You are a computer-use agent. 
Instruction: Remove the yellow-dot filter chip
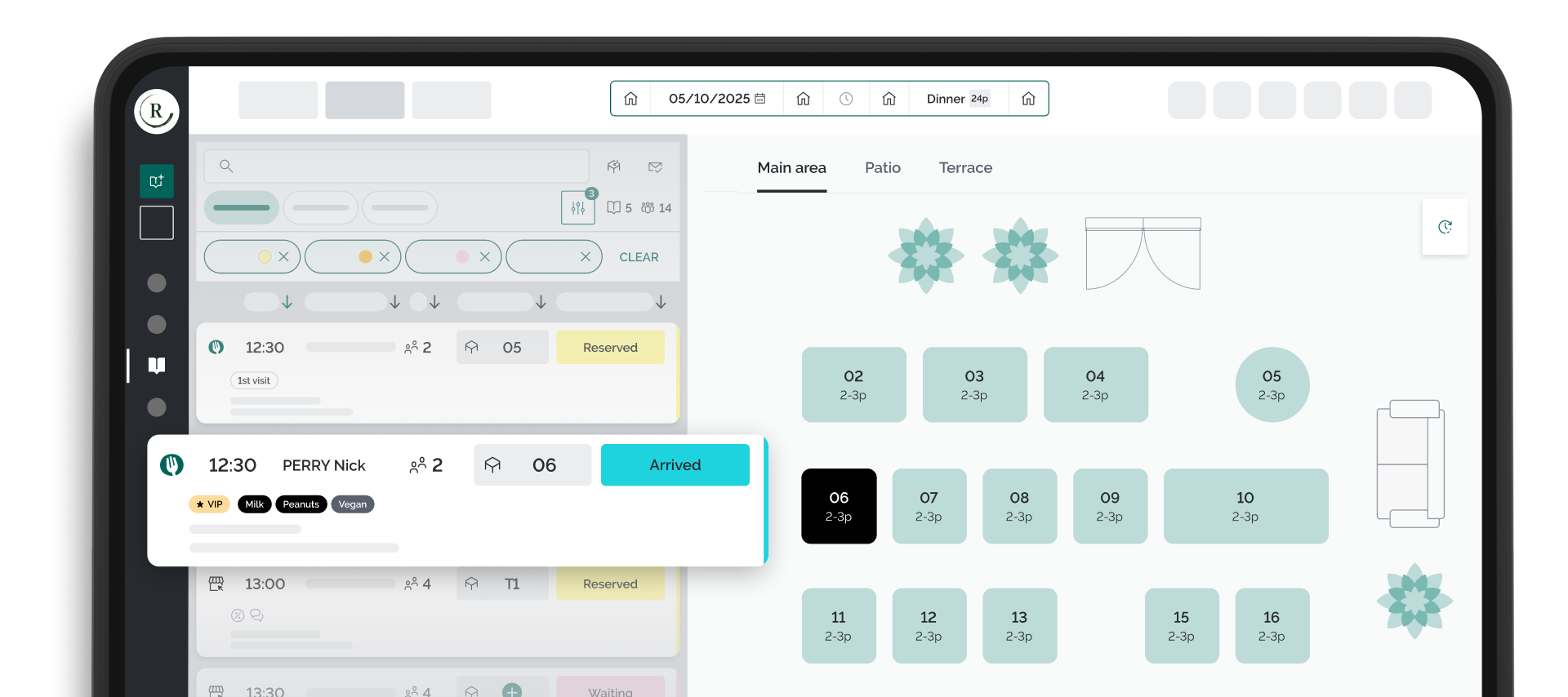(283, 256)
